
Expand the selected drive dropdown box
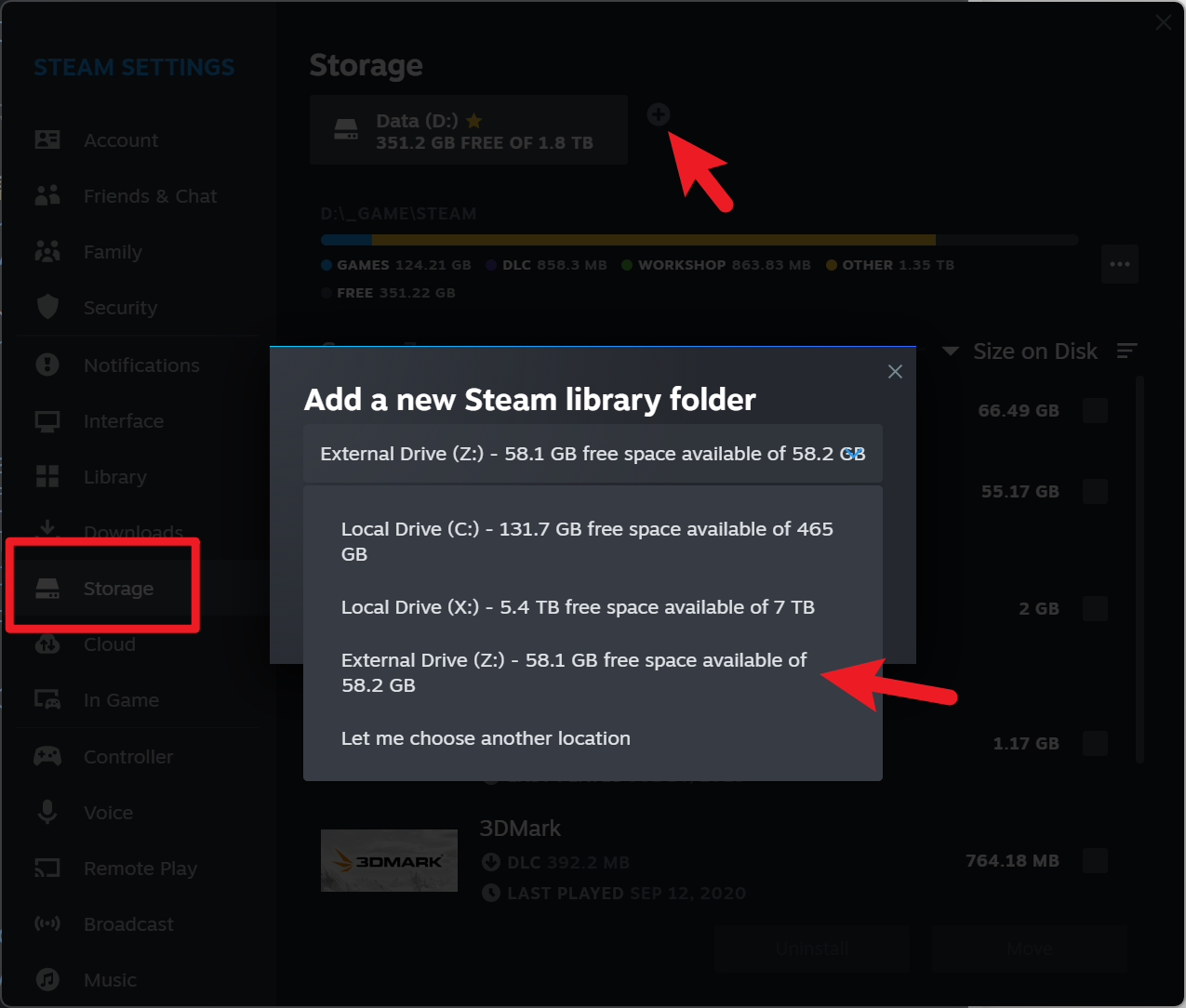point(593,454)
